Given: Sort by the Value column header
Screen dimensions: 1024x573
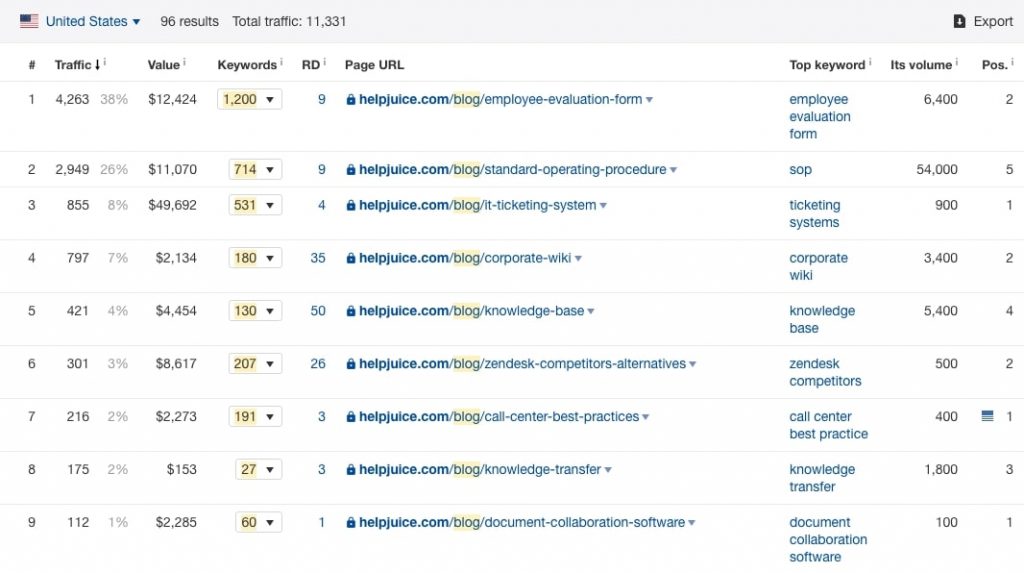Looking at the screenshot, I should (x=163, y=65).
